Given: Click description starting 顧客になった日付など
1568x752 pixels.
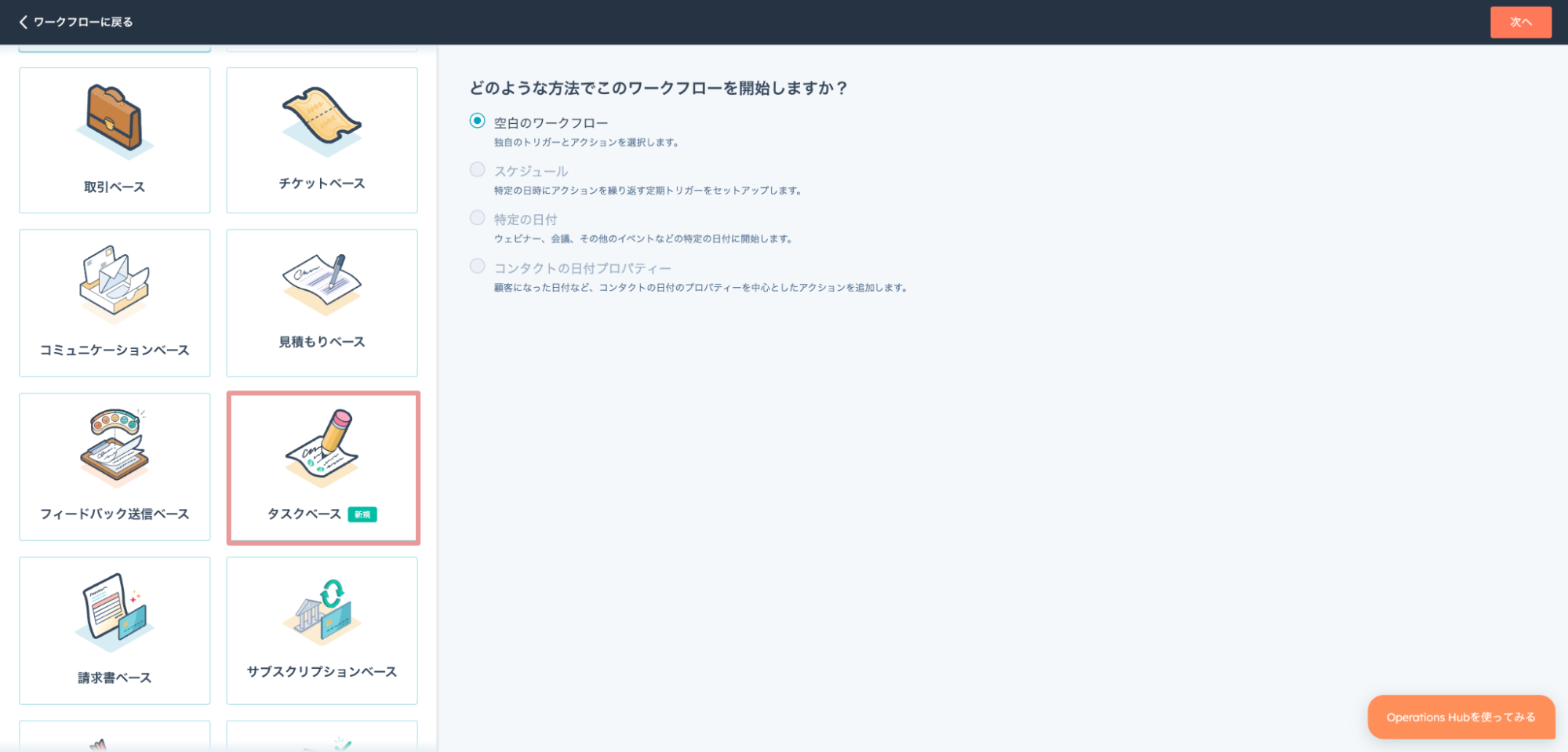Looking at the screenshot, I should 700,288.
